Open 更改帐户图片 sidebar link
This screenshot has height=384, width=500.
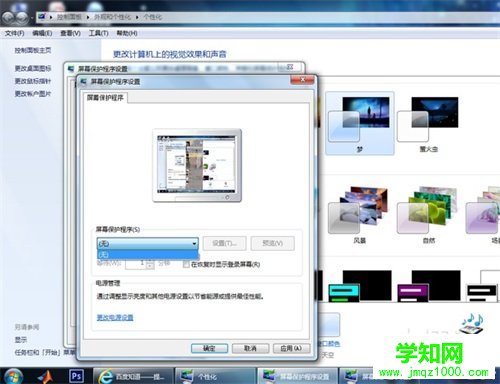point(33,94)
